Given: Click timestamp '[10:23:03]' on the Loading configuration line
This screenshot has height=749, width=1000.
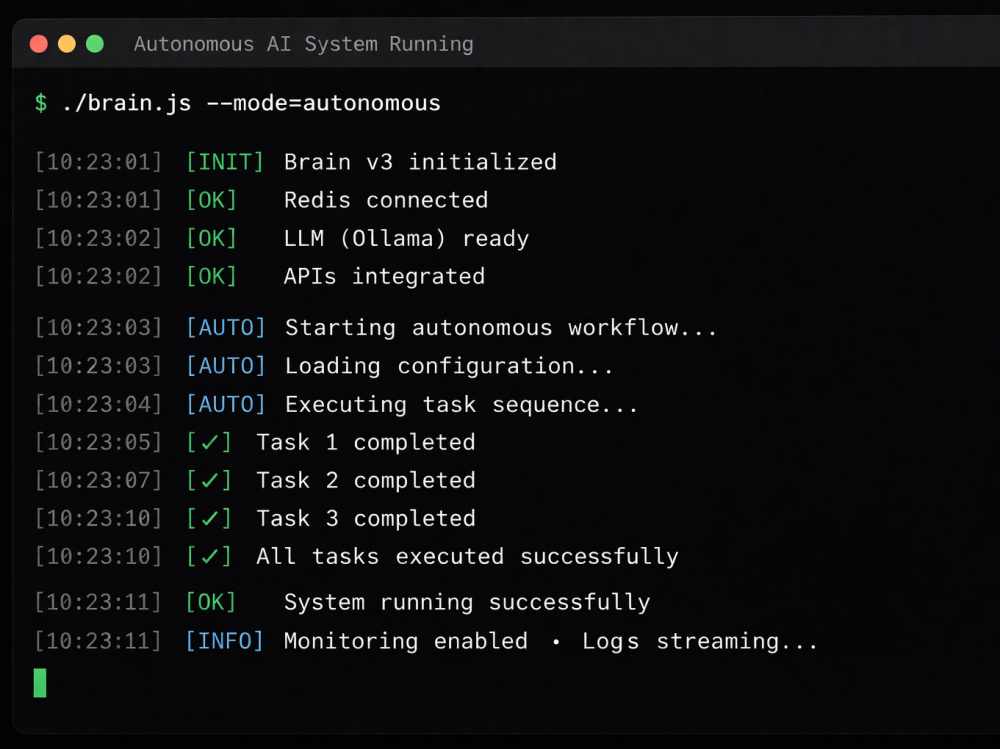Looking at the screenshot, I should (x=99, y=366).
